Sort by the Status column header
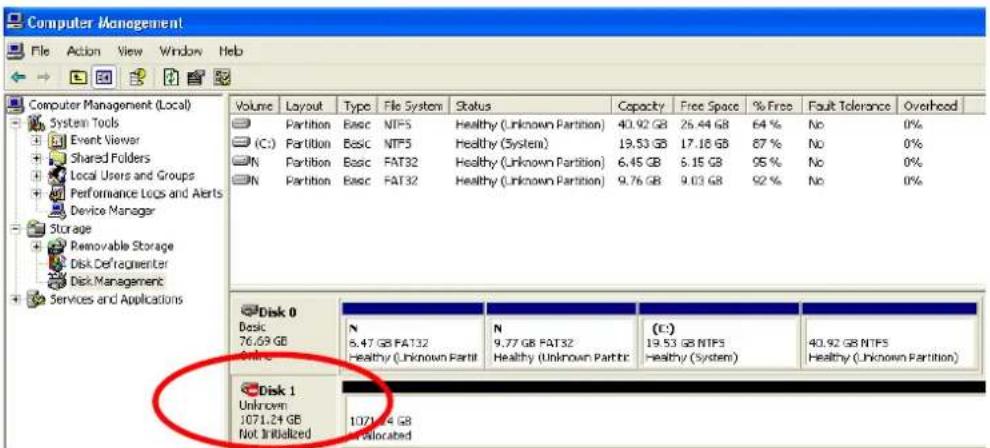This screenshot has width=990, height=448. [531, 106]
